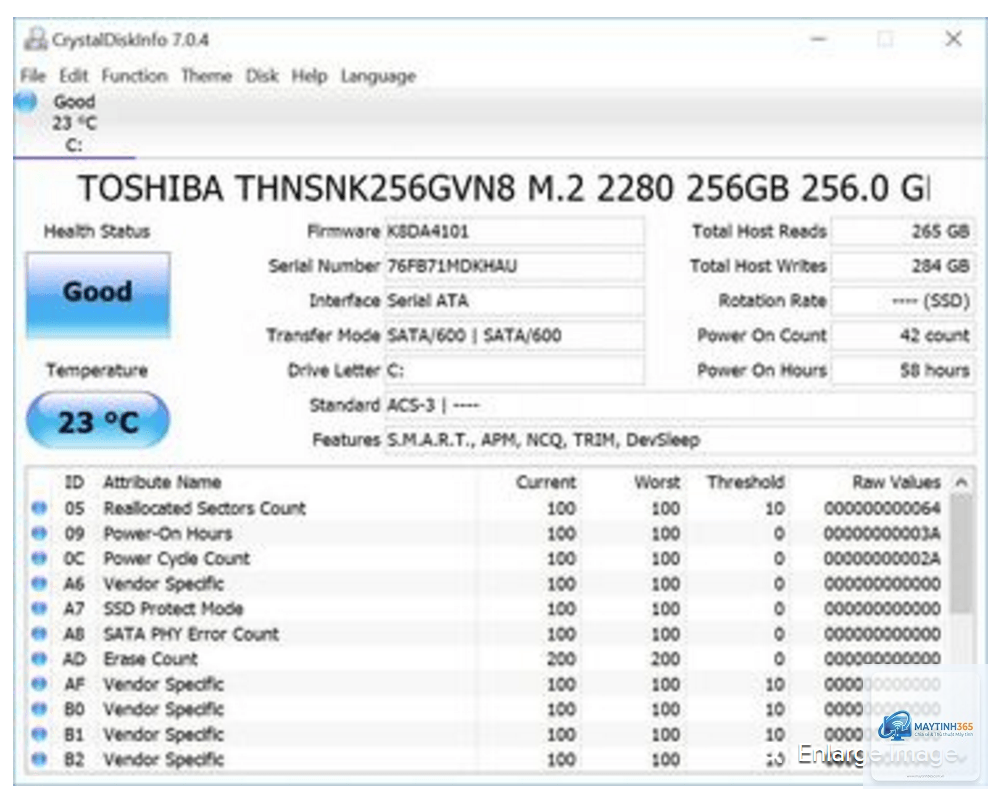
Task: Select the Power-On Hours attribute name
Action: point(168,534)
